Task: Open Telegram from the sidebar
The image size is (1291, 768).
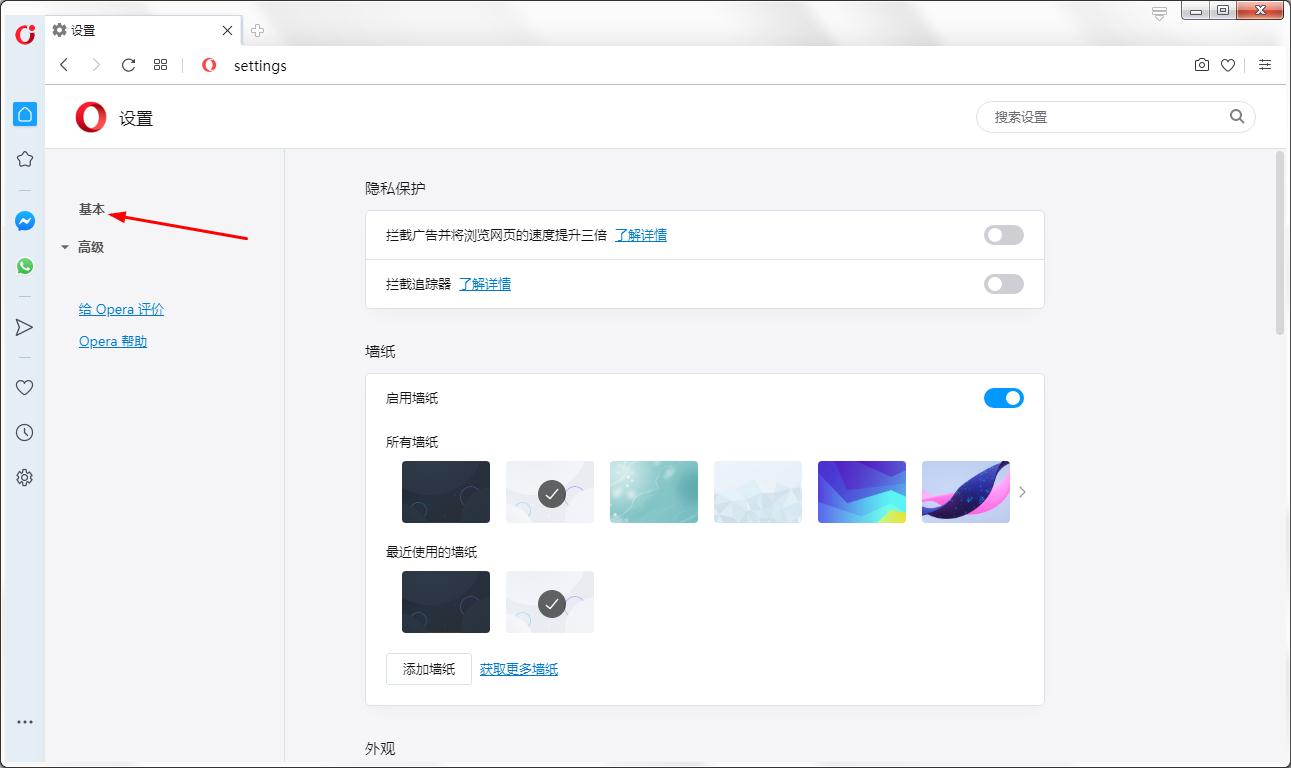Action: [x=24, y=327]
